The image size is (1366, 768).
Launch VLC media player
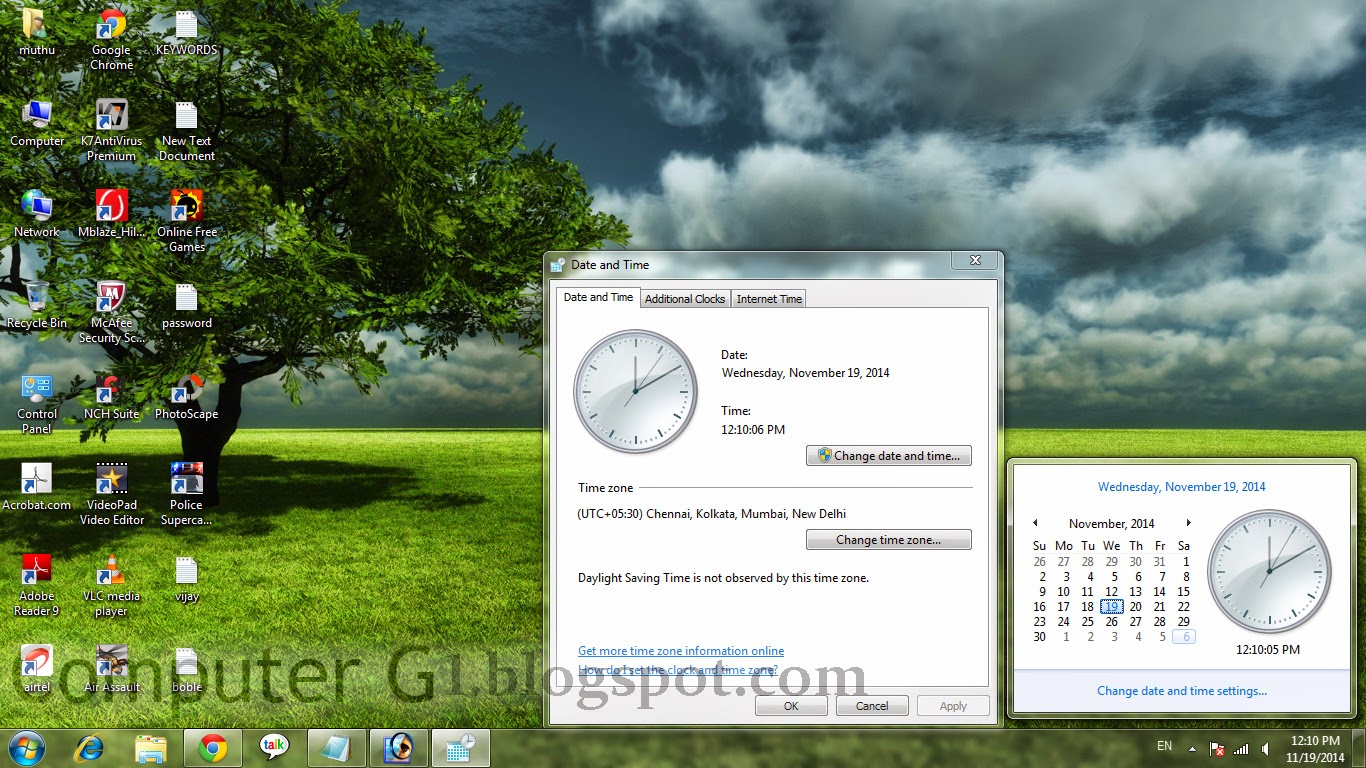pyautogui.click(x=110, y=570)
